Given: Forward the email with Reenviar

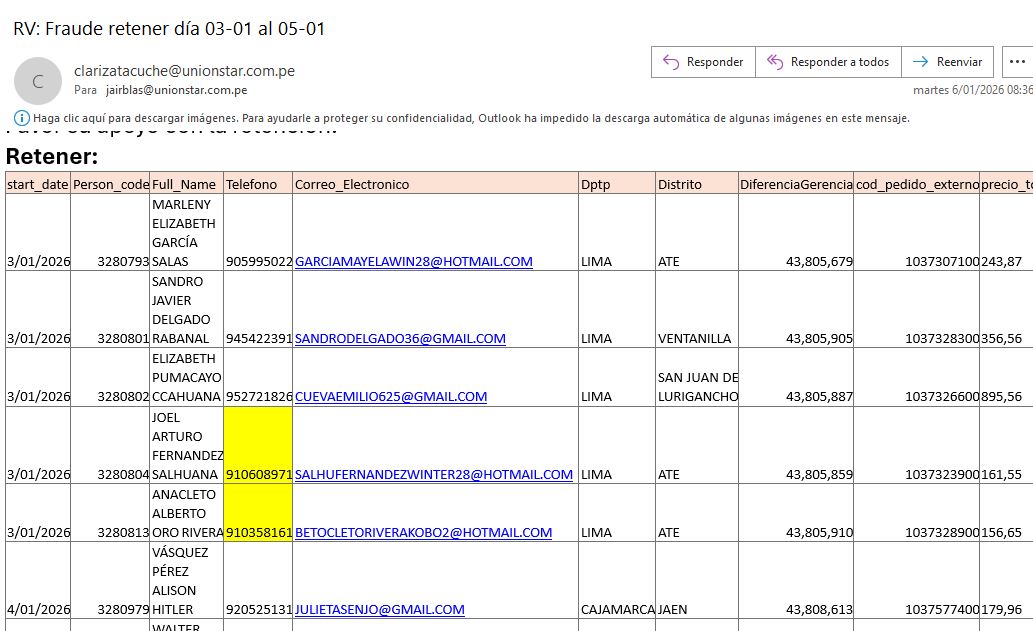Looking at the screenshot, I should tap(948, 62).
